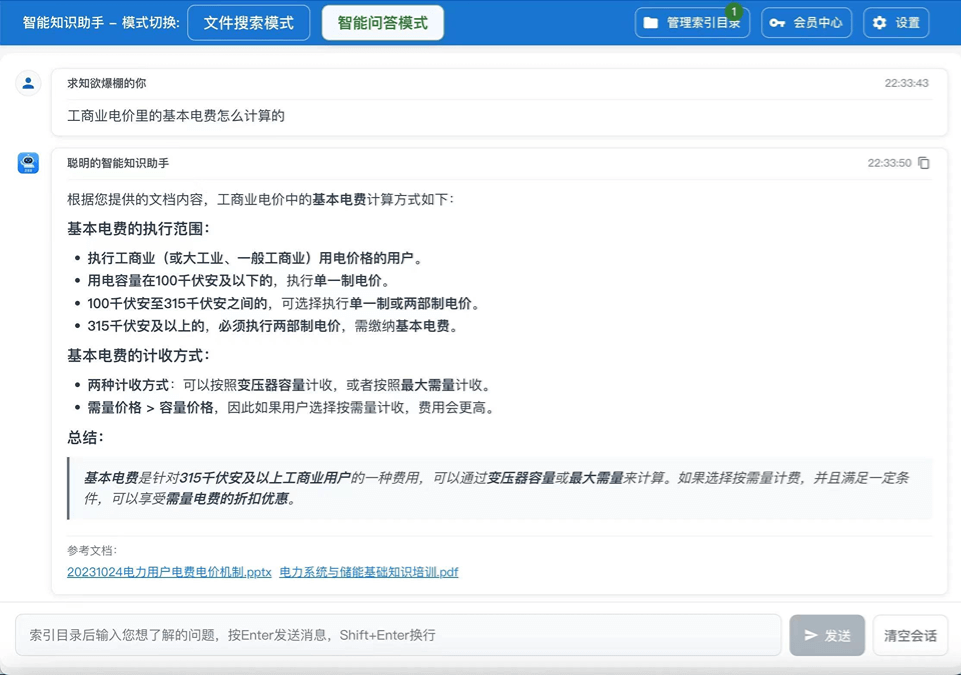Viewport: 961px width, 675px height.
Task: Click the arrow icon inside the 发送 button
Action: tap(811, 634)
